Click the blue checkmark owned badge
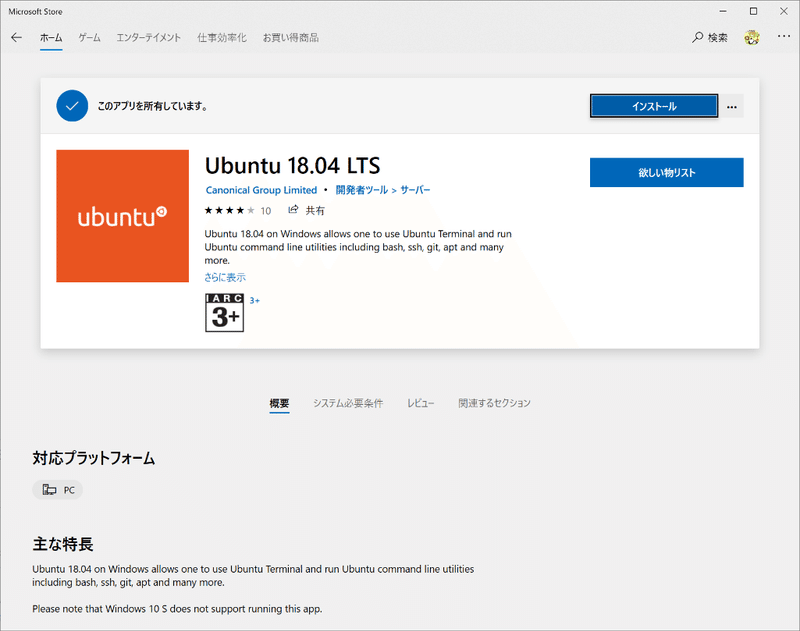This screenshot has width=800, height=631. 72,106
